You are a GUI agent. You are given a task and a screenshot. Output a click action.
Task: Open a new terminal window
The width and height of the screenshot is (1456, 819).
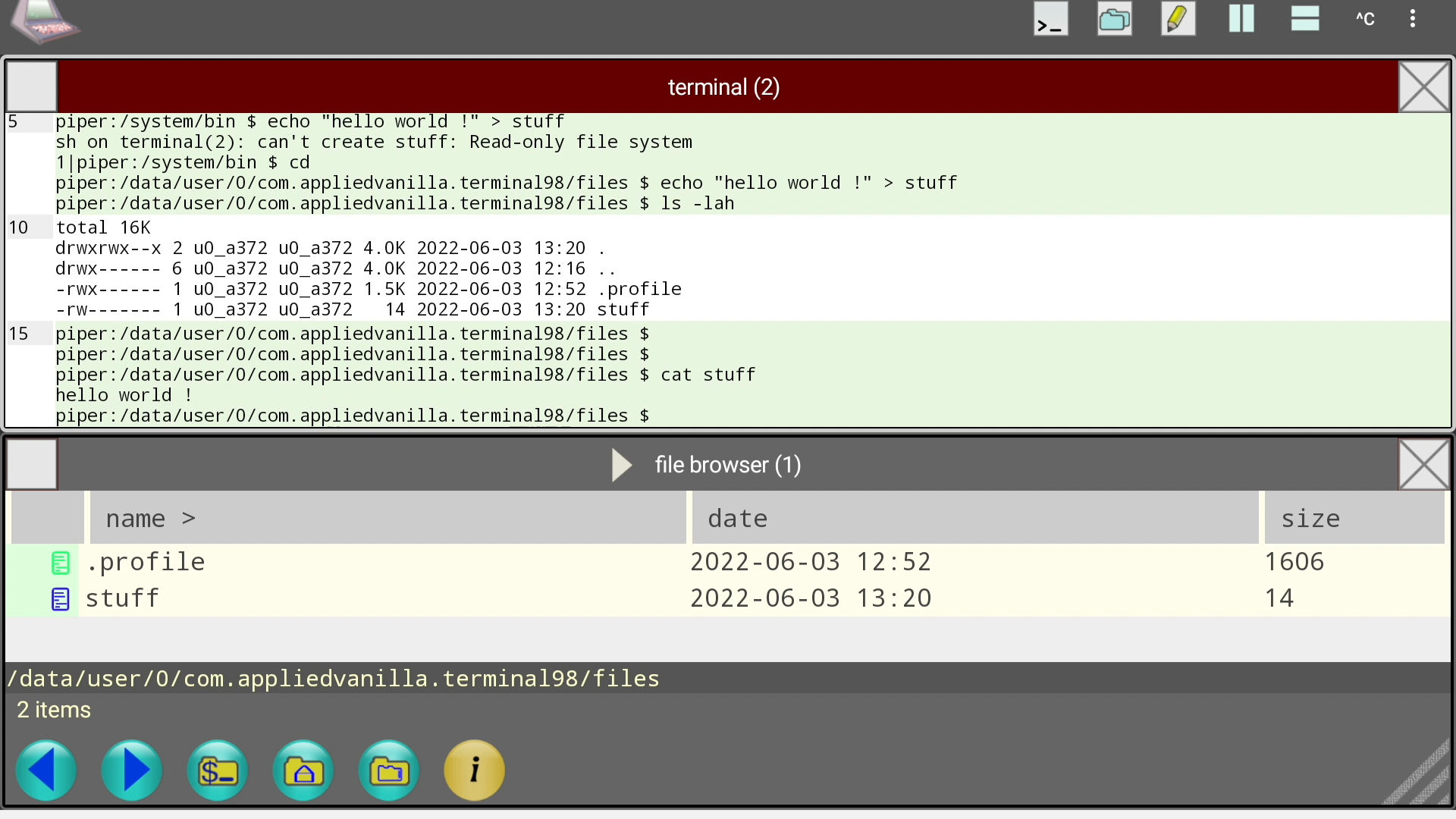click(x=1050, y=19)
